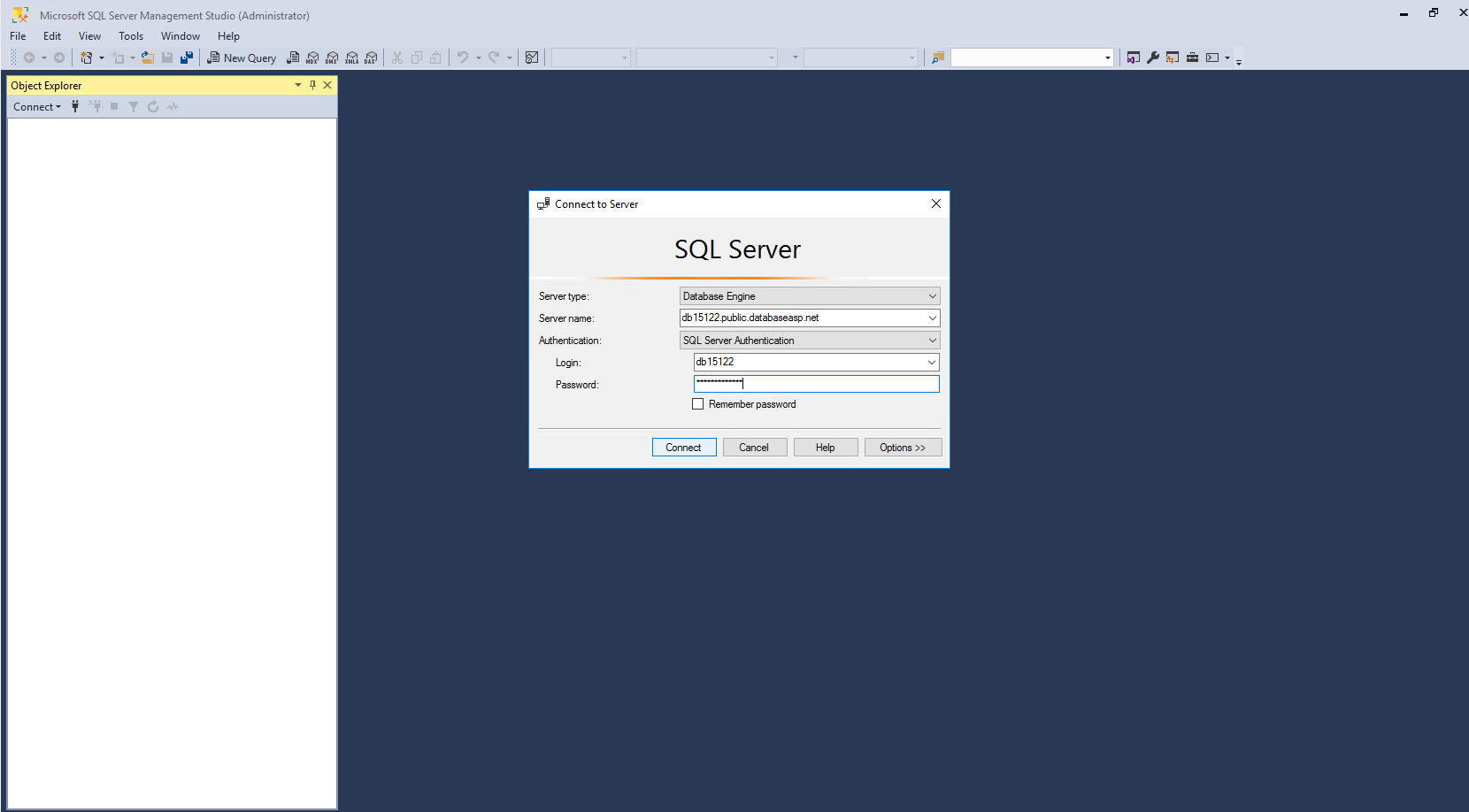Image resolution: width=1469 pixels, height=812 pixels.
Task: Open the Tools menu
Action: pyautogui.click(x=131, y=36)
